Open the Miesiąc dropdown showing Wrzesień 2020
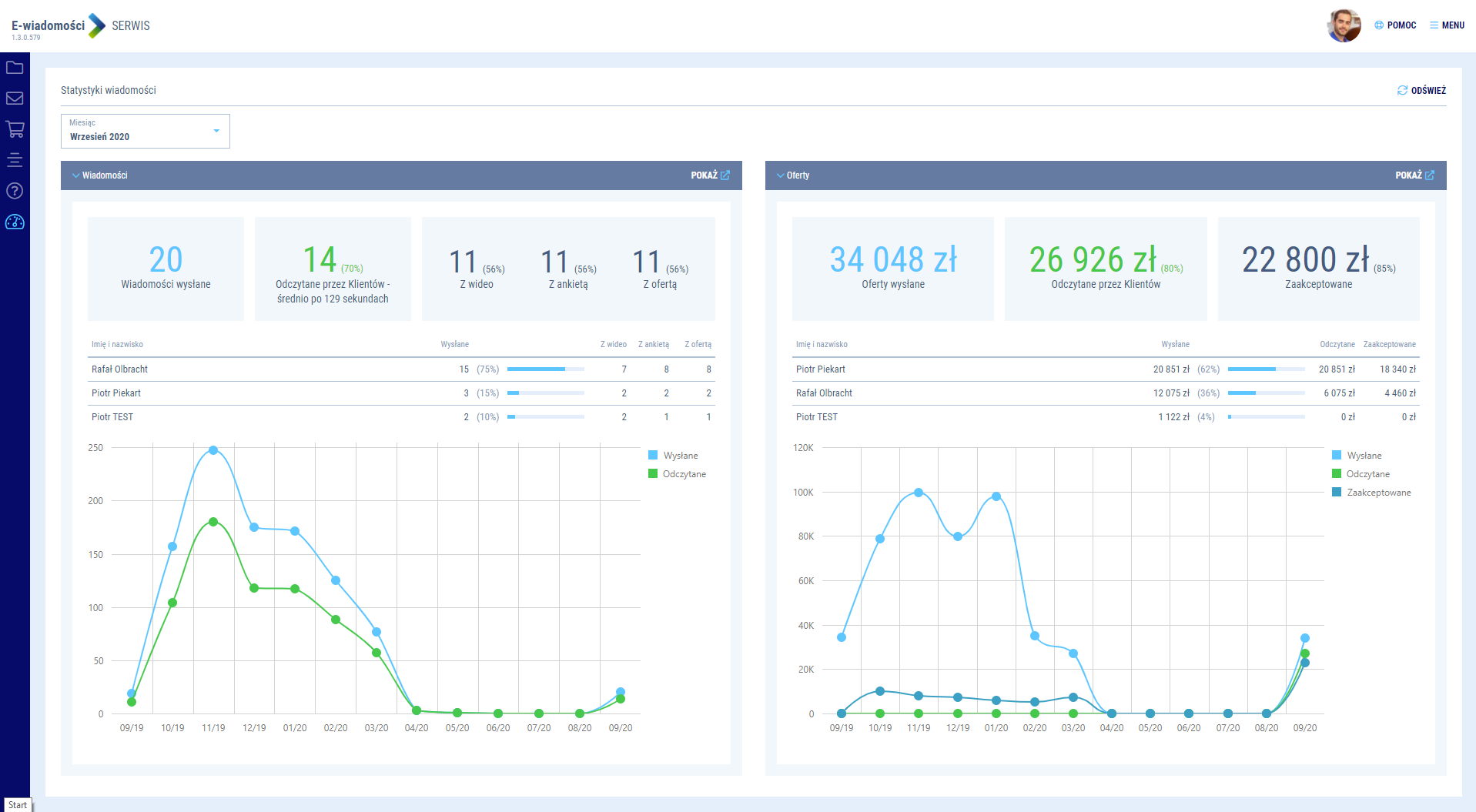Viewport: 1476px width, 812px height. tap(145, 132)
